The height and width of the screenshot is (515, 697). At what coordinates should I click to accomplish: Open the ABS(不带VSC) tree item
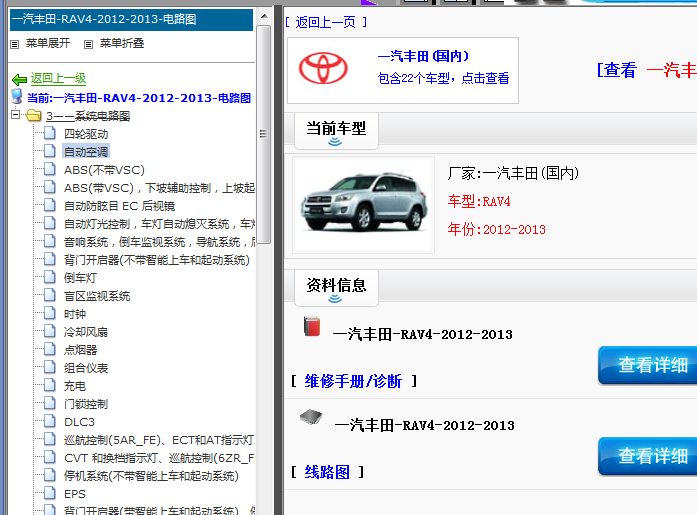point(104,170)
